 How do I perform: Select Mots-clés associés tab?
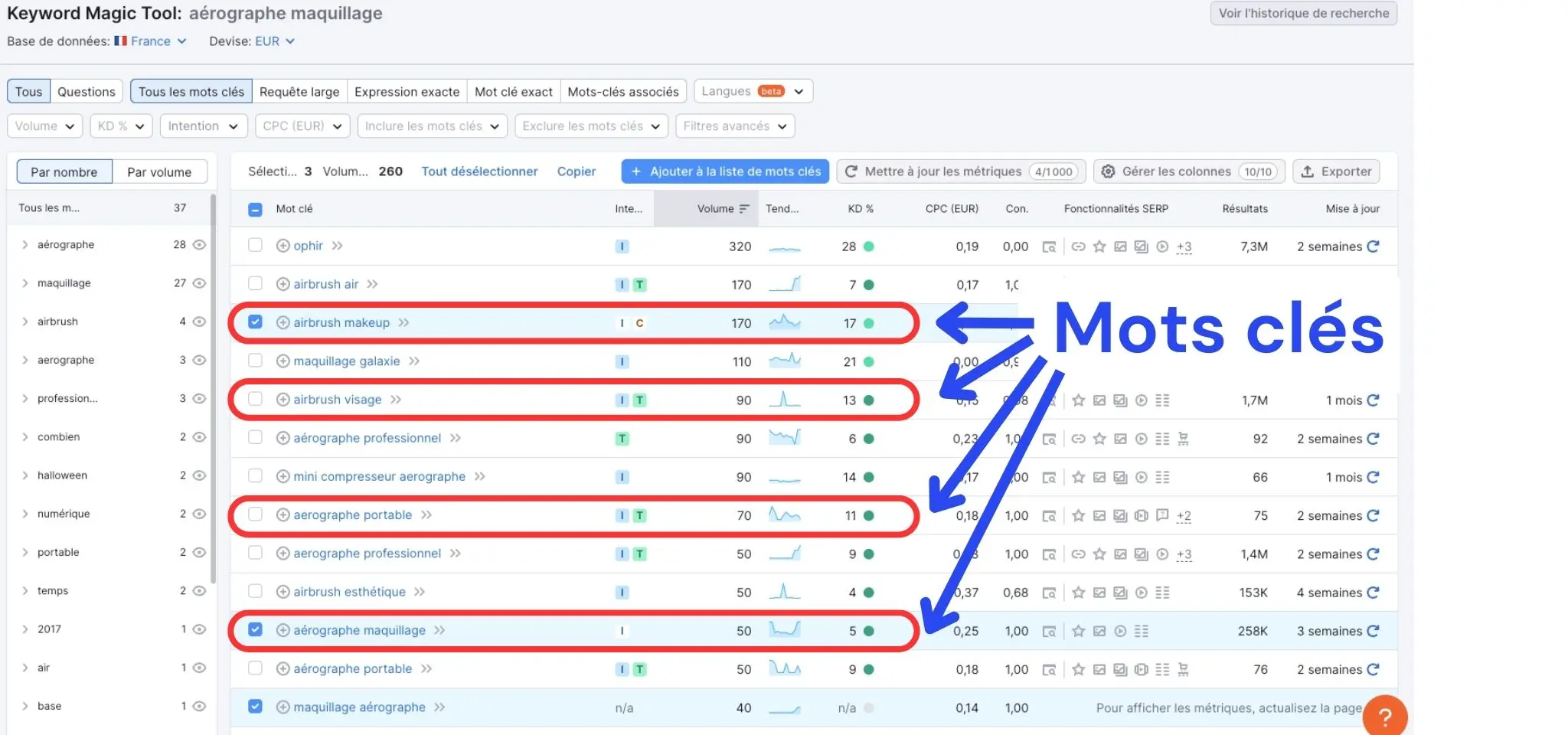(623, 92)
